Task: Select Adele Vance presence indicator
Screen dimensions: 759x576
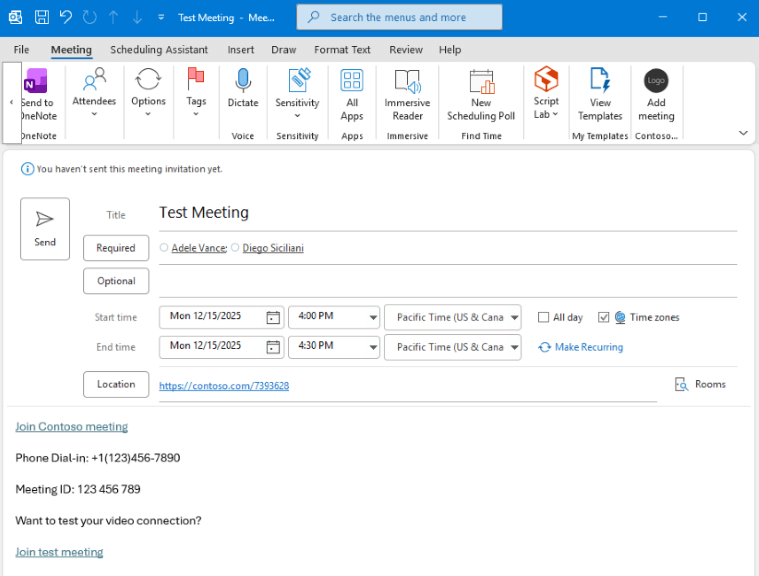Action: [x=164, y=247]
